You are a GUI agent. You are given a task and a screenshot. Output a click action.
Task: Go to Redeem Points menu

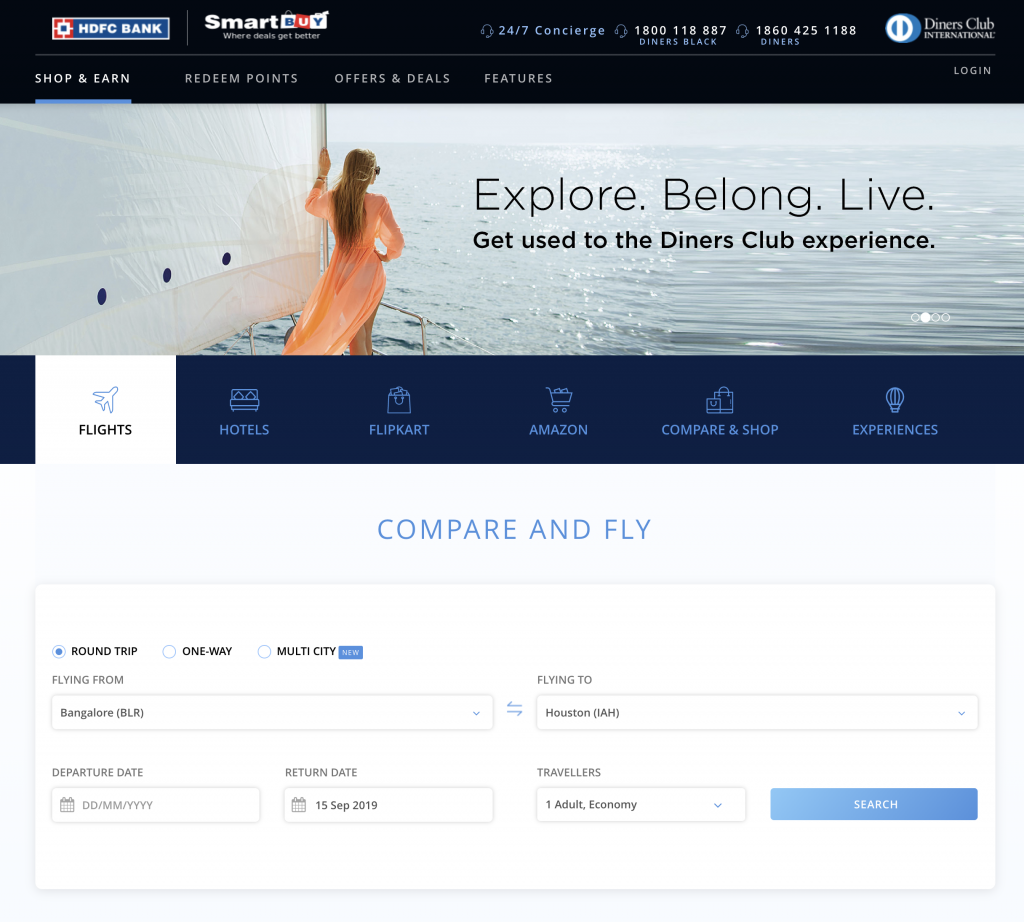[x=241, y=78]
